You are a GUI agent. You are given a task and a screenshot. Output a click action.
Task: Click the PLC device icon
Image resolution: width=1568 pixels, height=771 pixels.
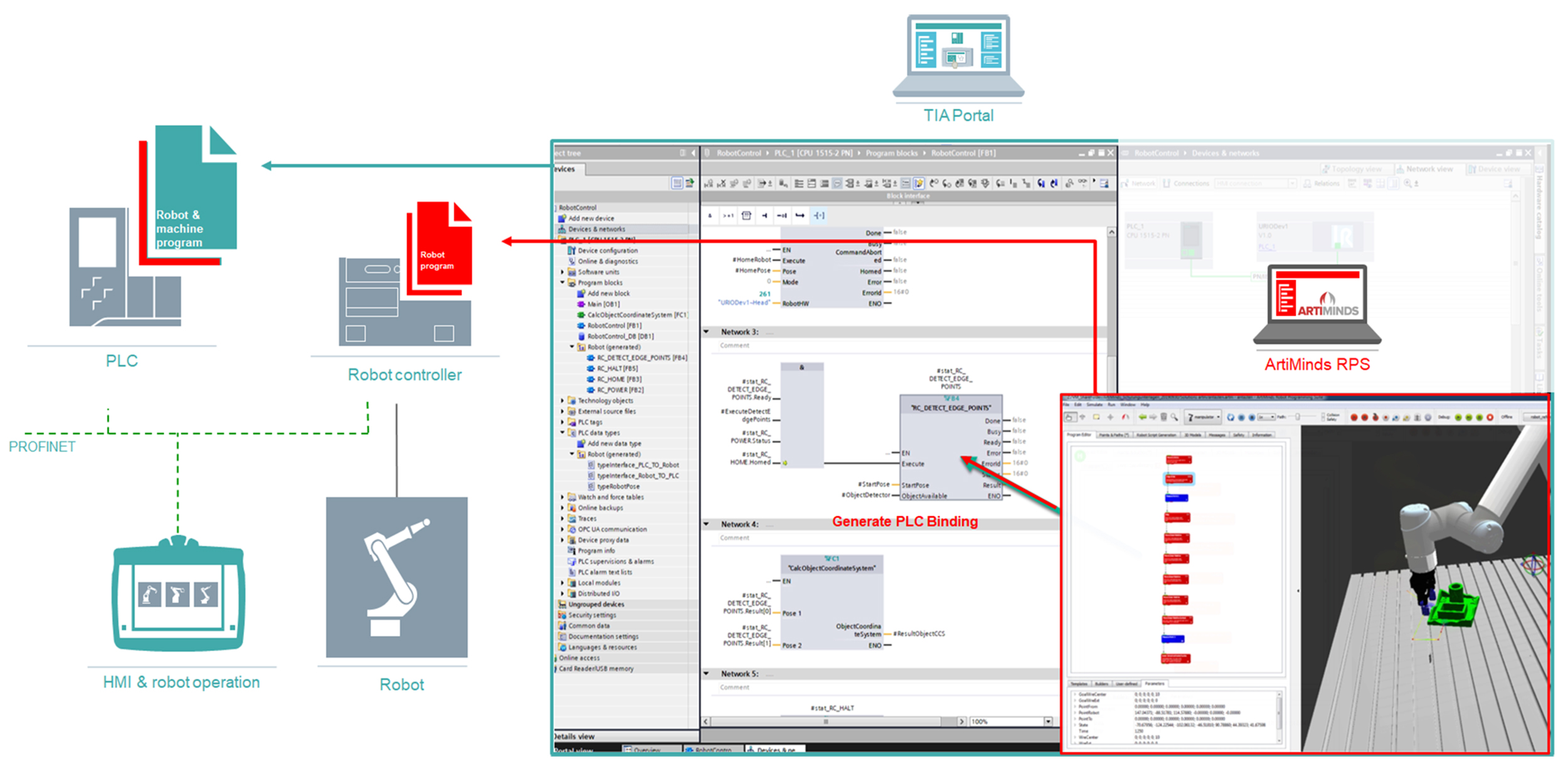[x=125, y=267]
